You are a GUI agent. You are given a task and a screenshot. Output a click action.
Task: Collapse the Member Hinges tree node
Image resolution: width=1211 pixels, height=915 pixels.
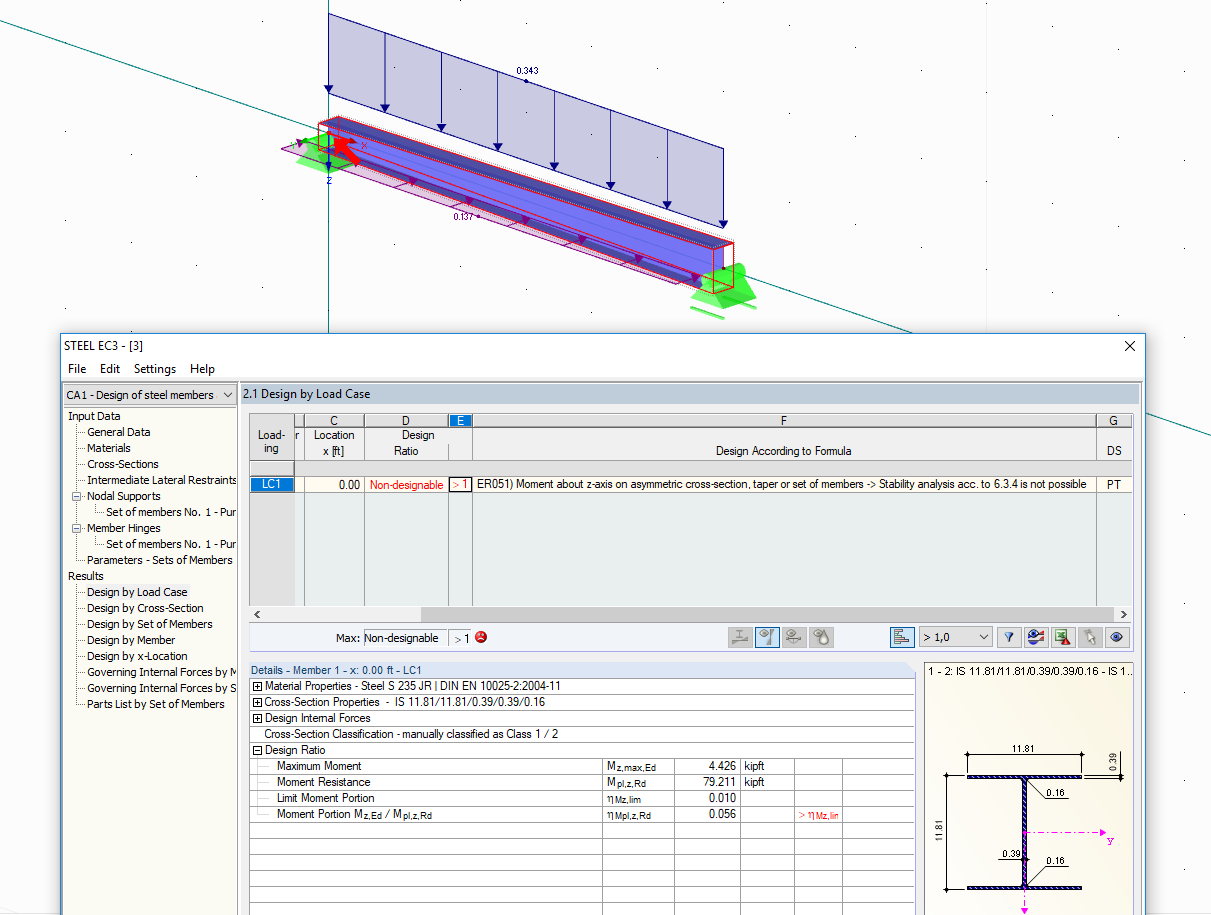[77, 528]
